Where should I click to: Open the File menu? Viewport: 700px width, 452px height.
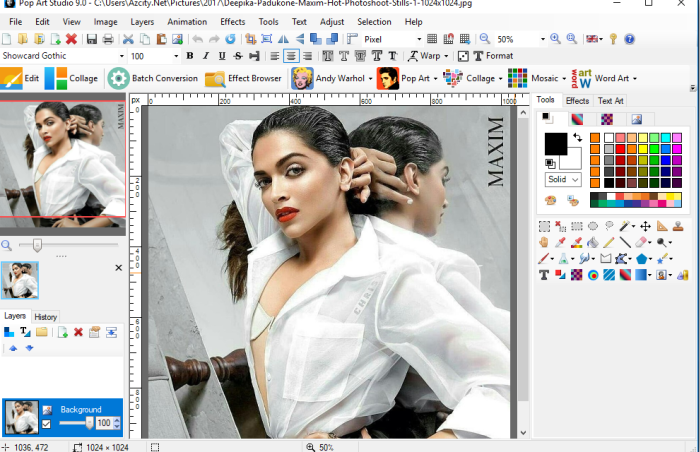(15, 22)
